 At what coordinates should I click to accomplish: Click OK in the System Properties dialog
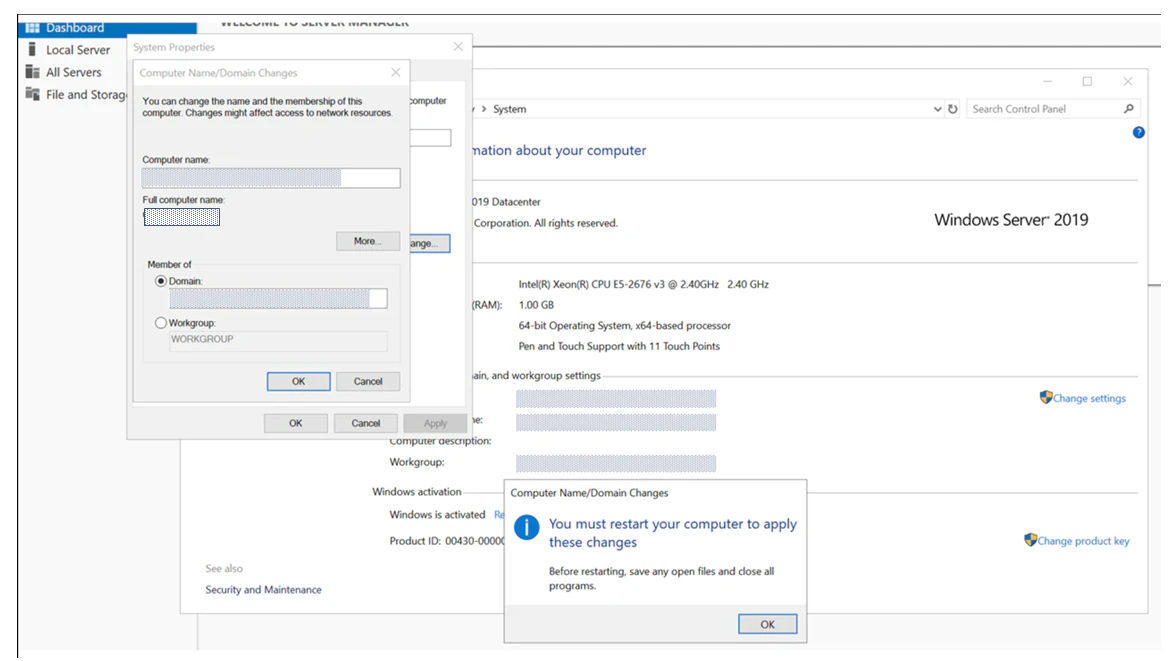[296, 423]
